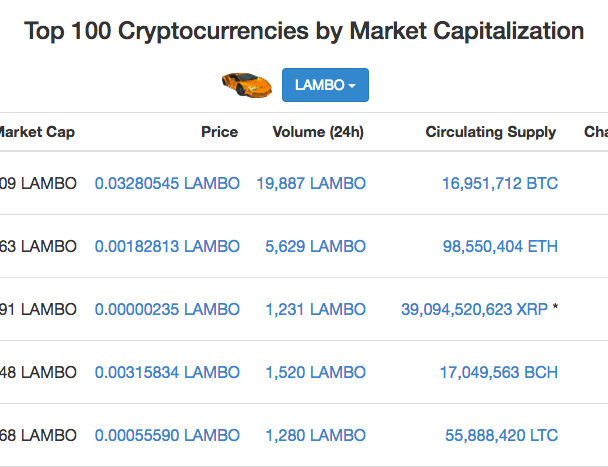The image size is (608, 467).
Task: Open the 39,094,520,623 XRP supply link
Action: click(x=474, y=310)
